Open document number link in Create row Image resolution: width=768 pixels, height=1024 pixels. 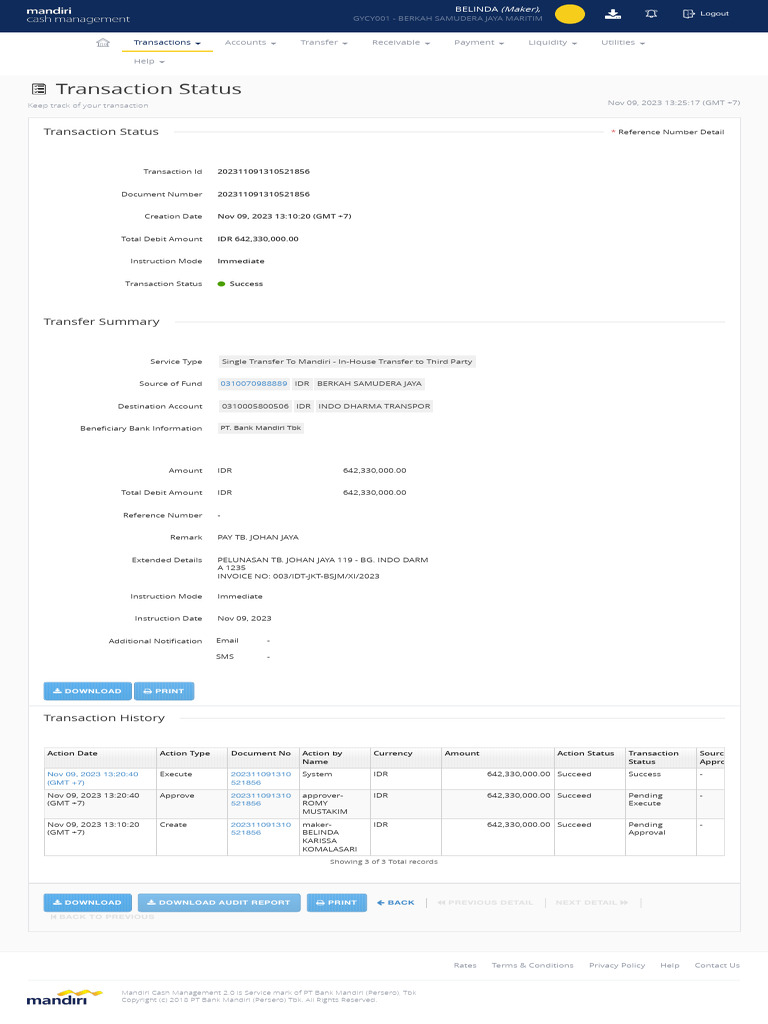(261, 828)
